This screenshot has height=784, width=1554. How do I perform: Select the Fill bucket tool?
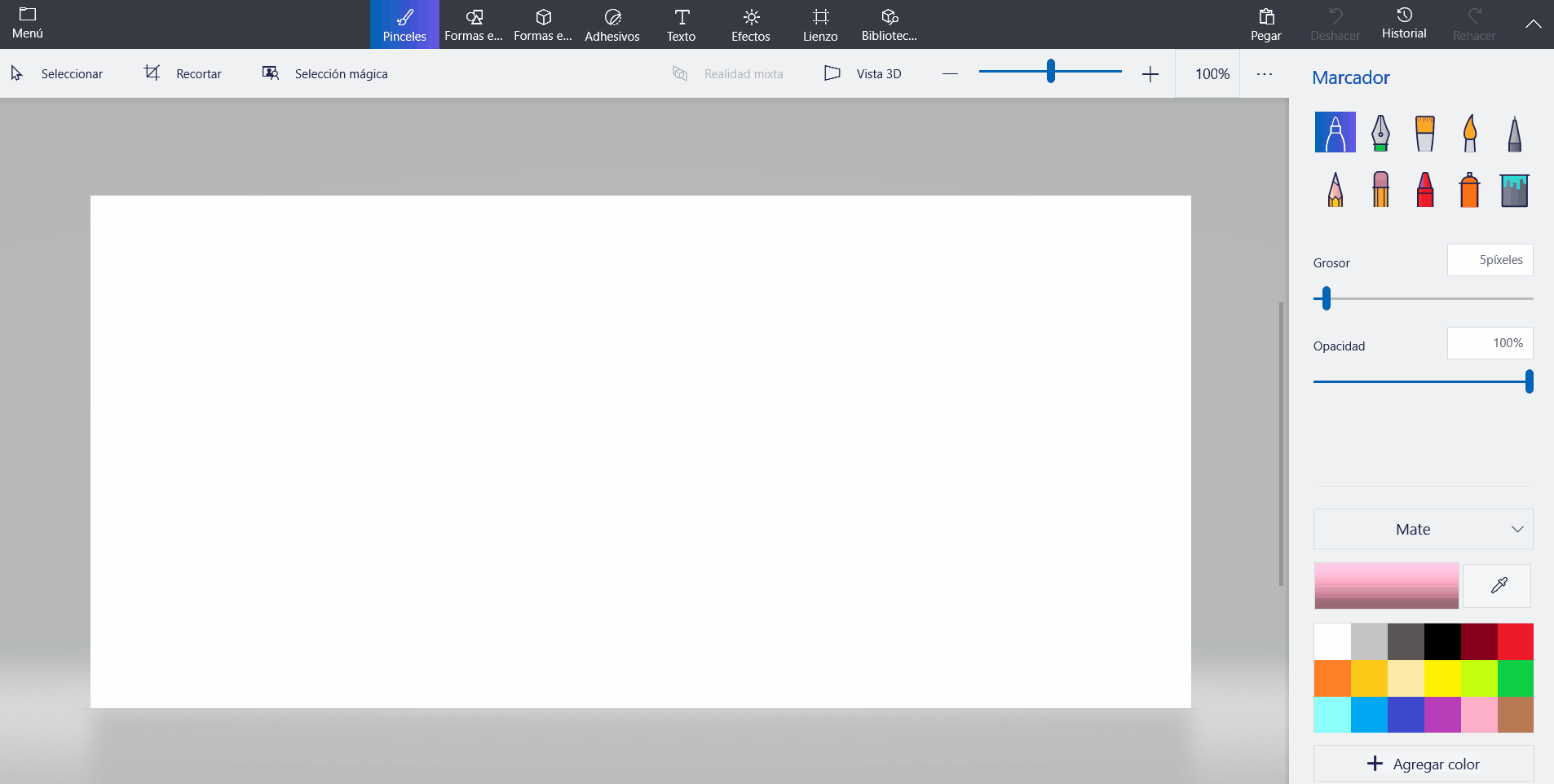[x=1514, y=189]
